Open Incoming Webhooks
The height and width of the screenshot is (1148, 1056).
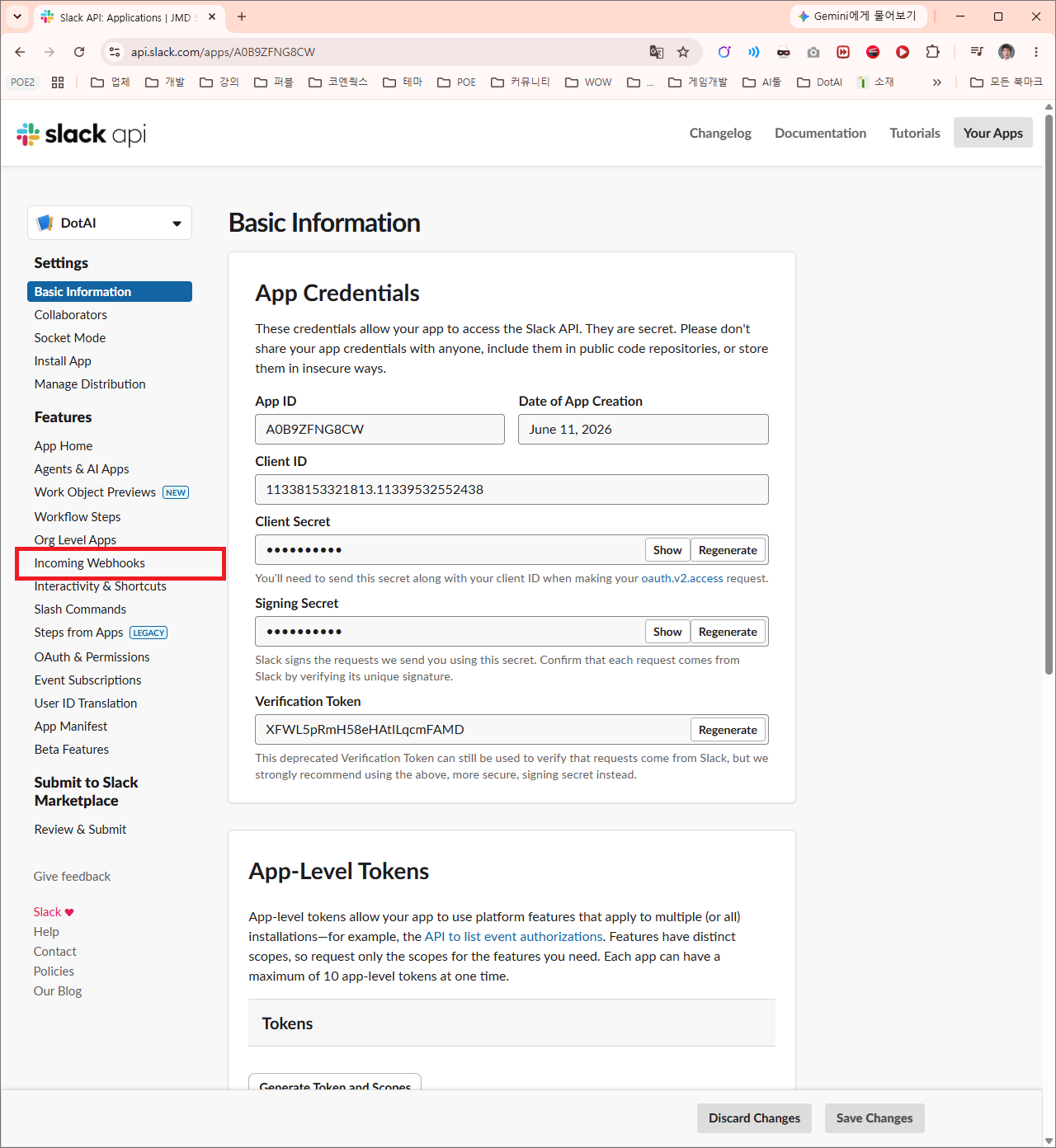coord(90,563)
